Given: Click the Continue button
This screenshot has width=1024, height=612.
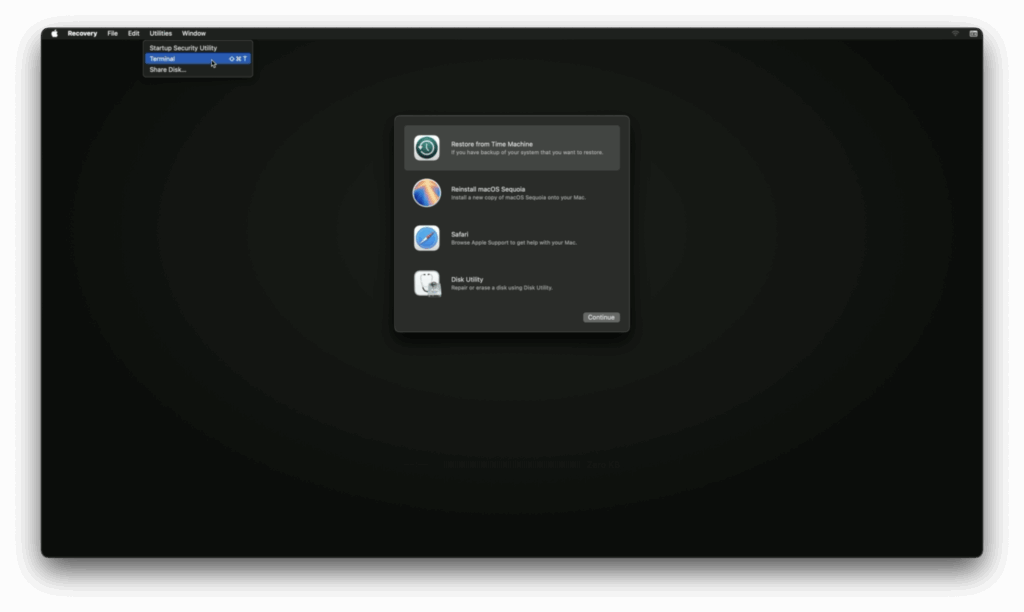Looking at the screenshot, I should click(x=601, y=317).
